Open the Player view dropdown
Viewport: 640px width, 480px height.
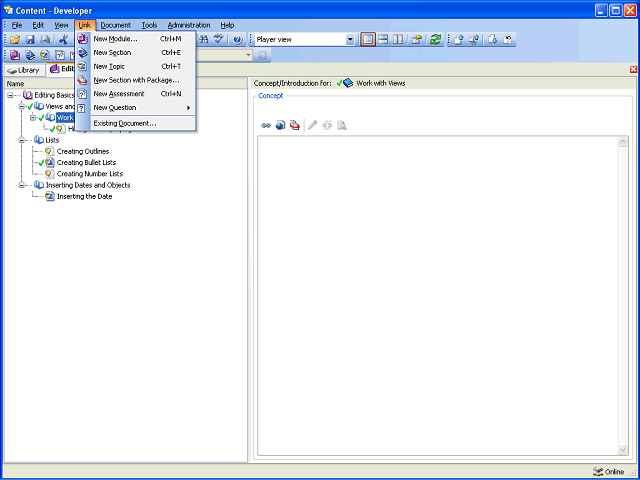click(x=350, y=40)
